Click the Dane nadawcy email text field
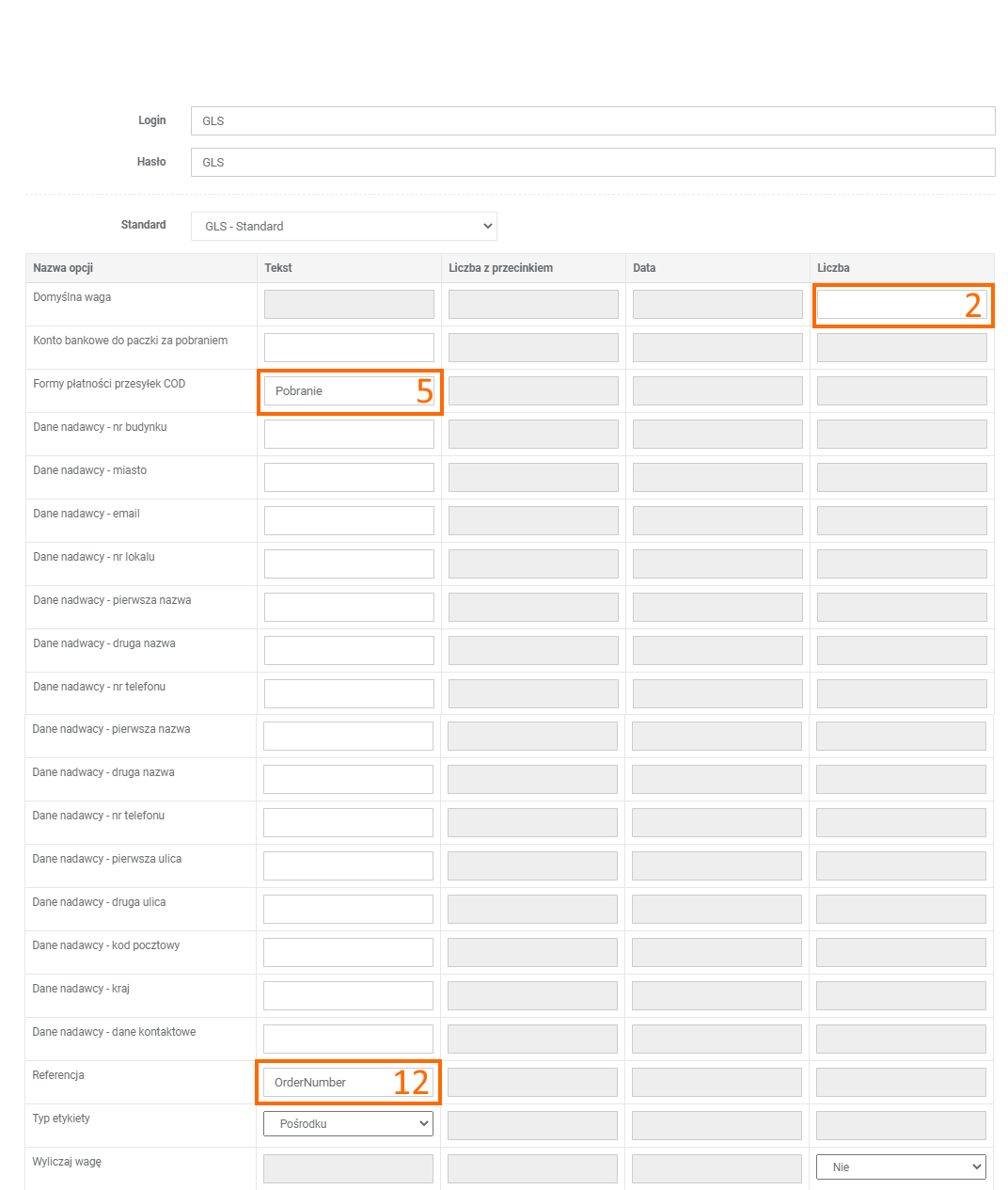This screenshot has height=1190, width=1008. (349, 520)
